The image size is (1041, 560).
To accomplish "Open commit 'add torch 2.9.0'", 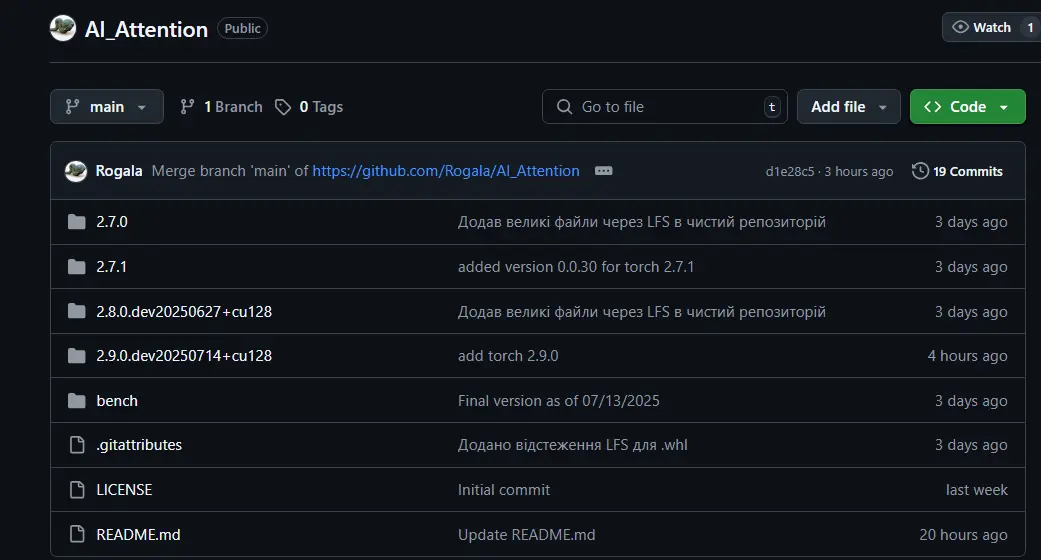I will 508,356.
